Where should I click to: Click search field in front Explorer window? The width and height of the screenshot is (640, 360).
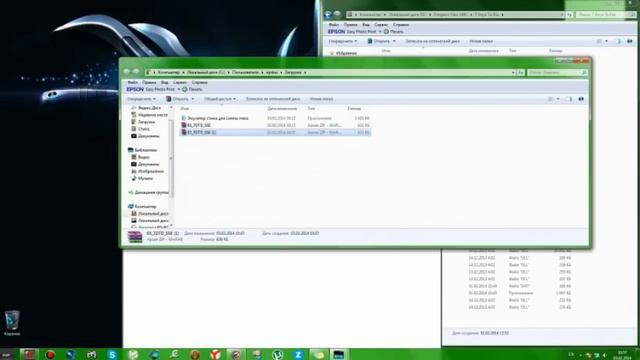[x=557, y=72]
